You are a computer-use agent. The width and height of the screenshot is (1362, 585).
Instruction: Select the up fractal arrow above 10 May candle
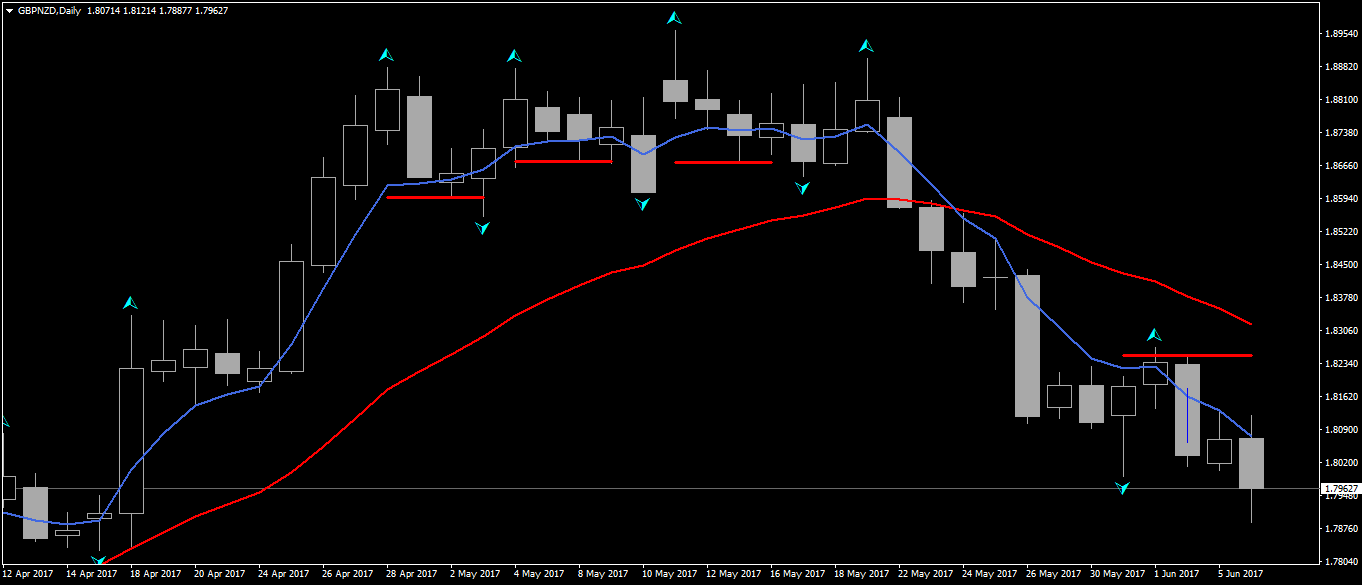[675, 18]
